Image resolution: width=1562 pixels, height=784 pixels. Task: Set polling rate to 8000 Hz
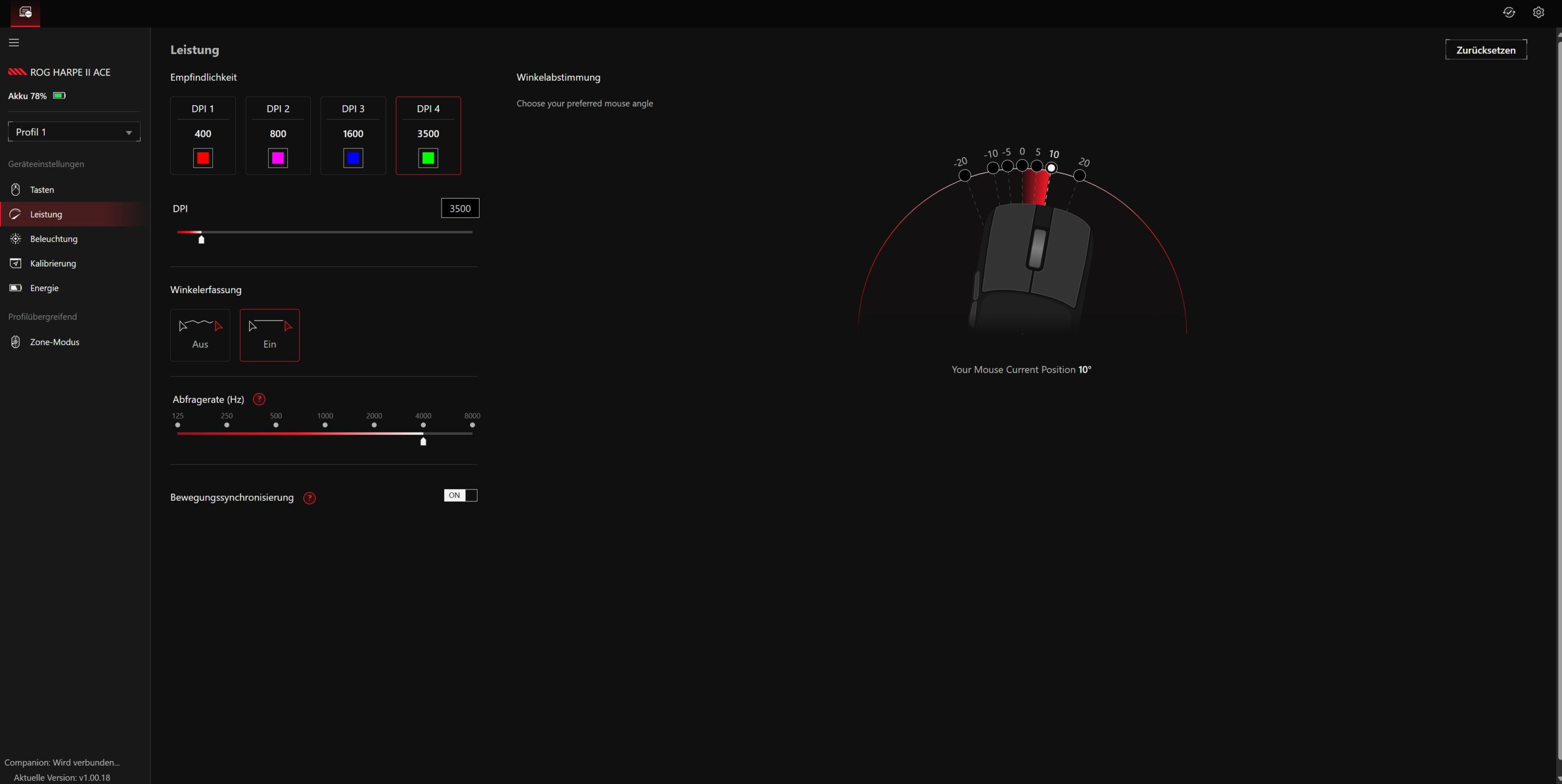pyautogui.click(x=472, y=425)
